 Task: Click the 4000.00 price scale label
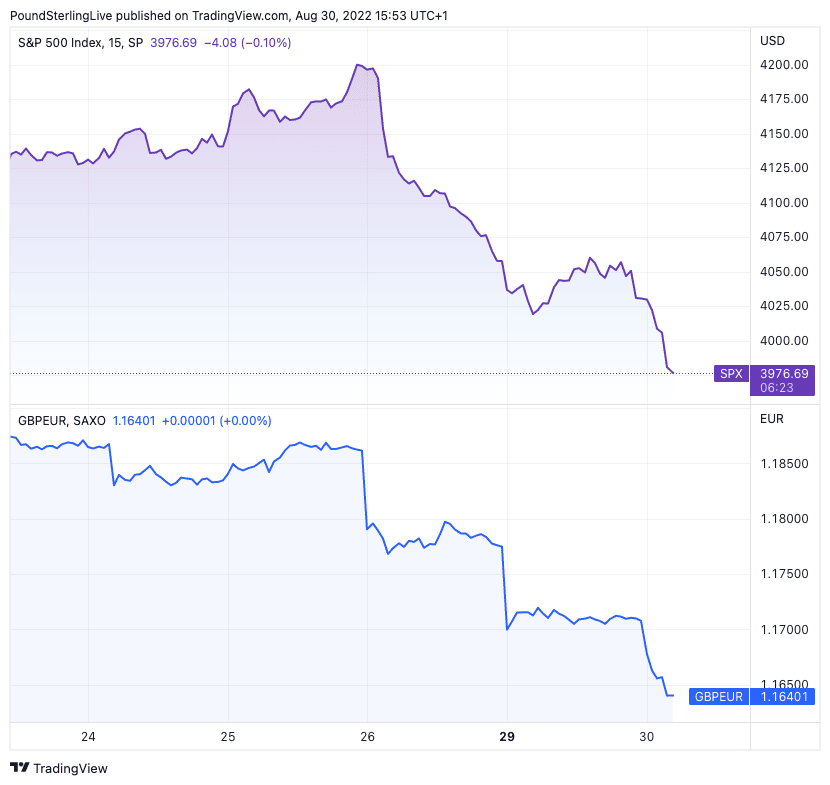coord(784,341)
